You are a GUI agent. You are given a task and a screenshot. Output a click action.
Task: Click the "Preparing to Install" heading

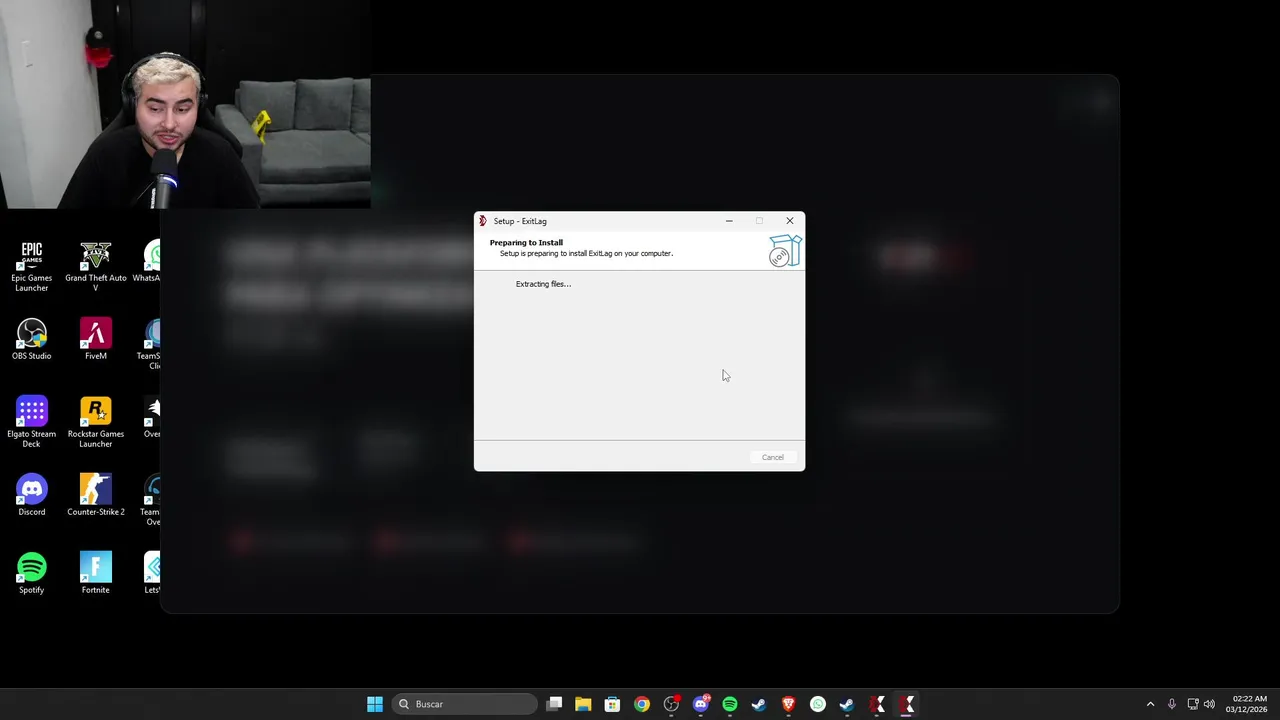(526, 242)
